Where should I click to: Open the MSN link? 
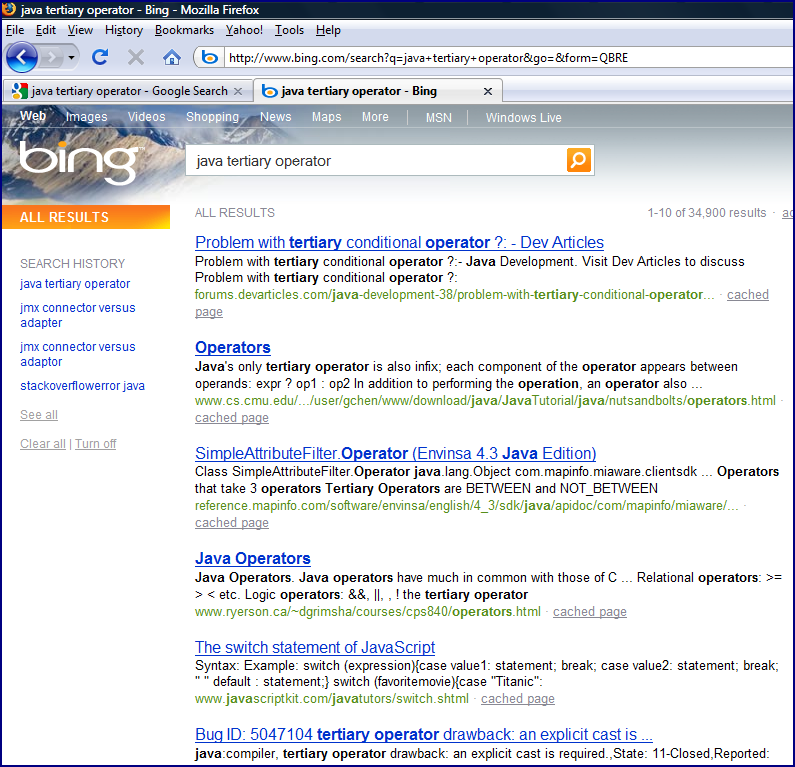pyautogui.click(x=439, y=118)
